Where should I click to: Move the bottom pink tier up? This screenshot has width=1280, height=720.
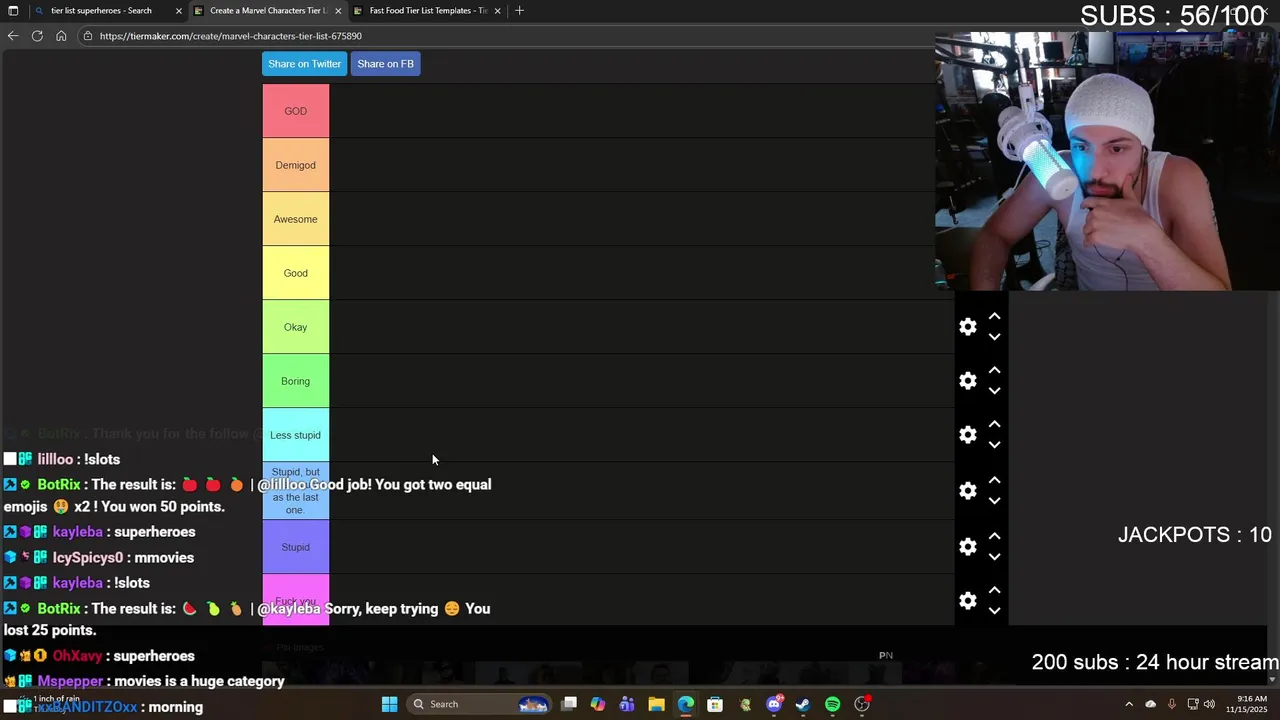click(994, 590)
